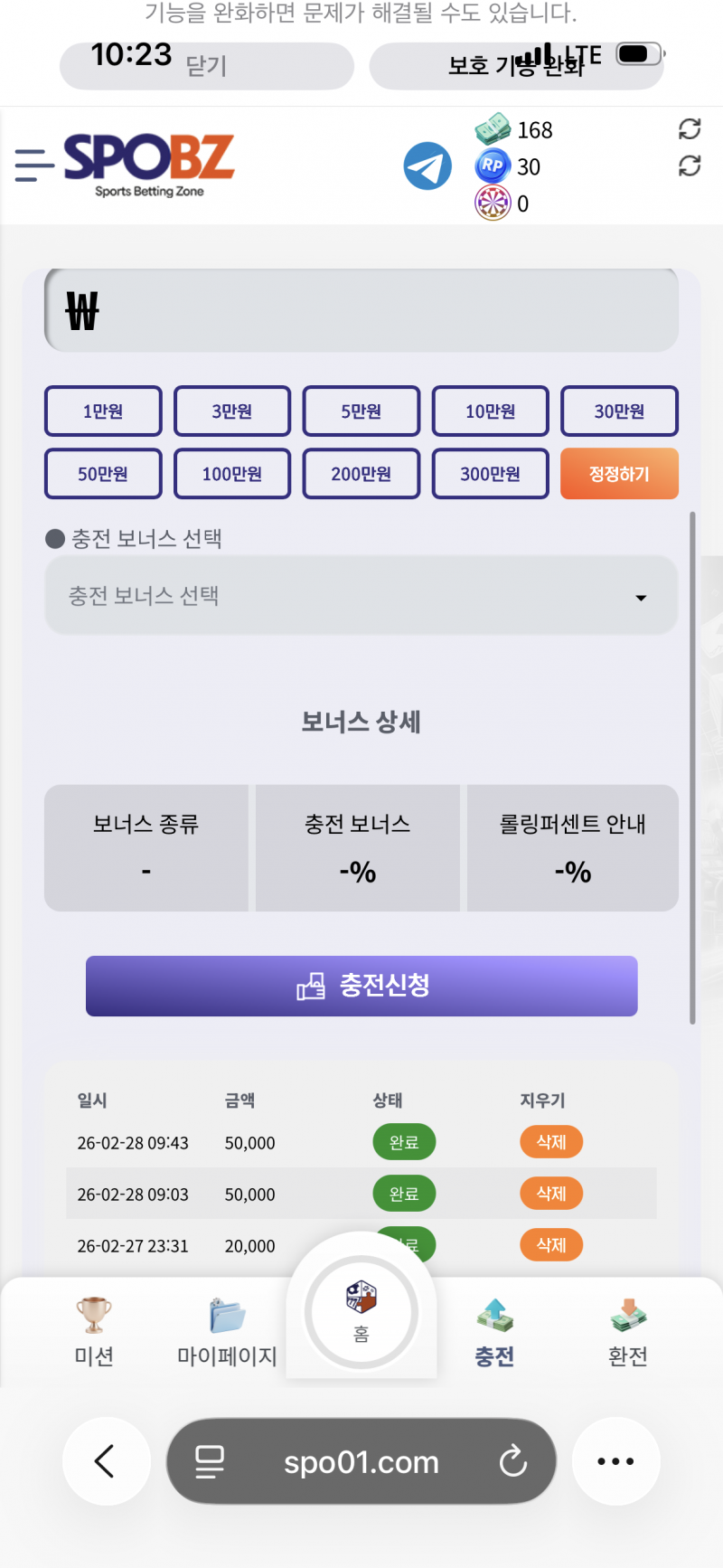Open browser more options menu
723x1568 pixels.
[x=615, y=1461]
